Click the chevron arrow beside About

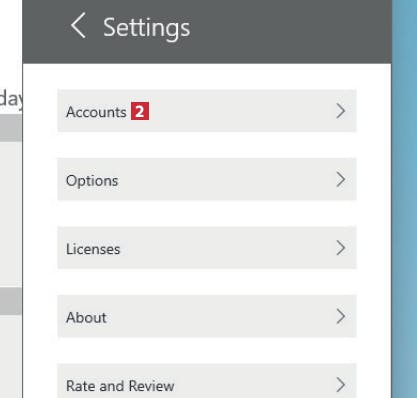[340, 316]
